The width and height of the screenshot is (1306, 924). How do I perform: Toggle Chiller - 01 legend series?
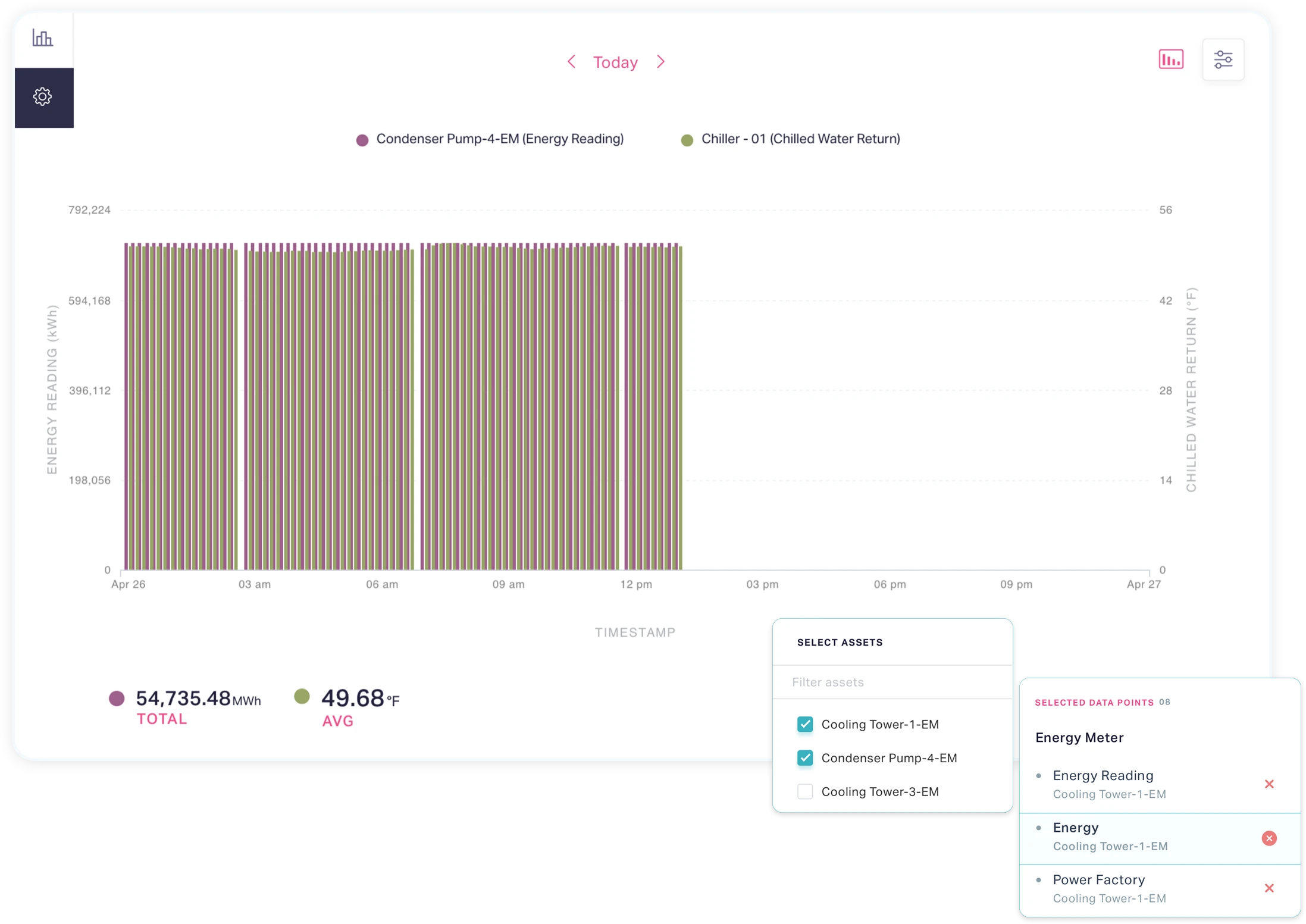point(800,139)
